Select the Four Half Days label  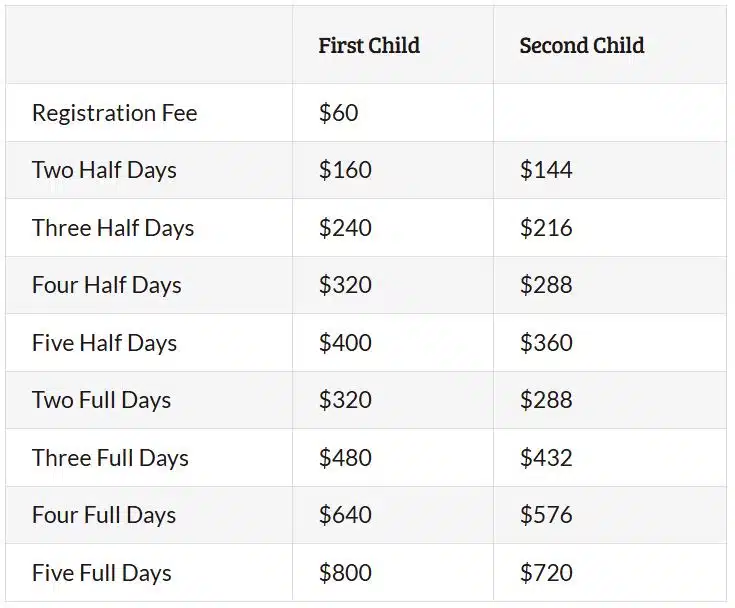click(x=106, y=285)
